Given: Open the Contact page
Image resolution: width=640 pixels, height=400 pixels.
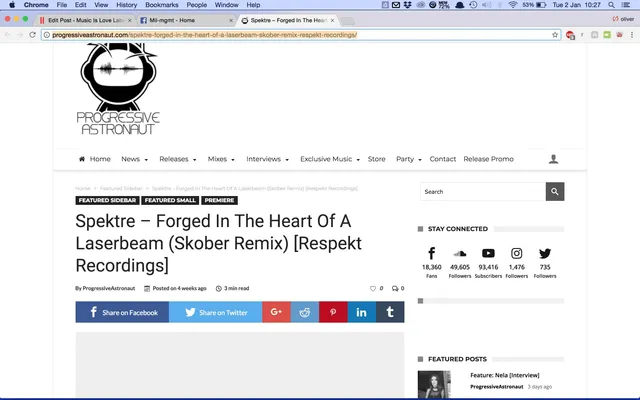Looking at the screenshot, I should tap(442, 159).
